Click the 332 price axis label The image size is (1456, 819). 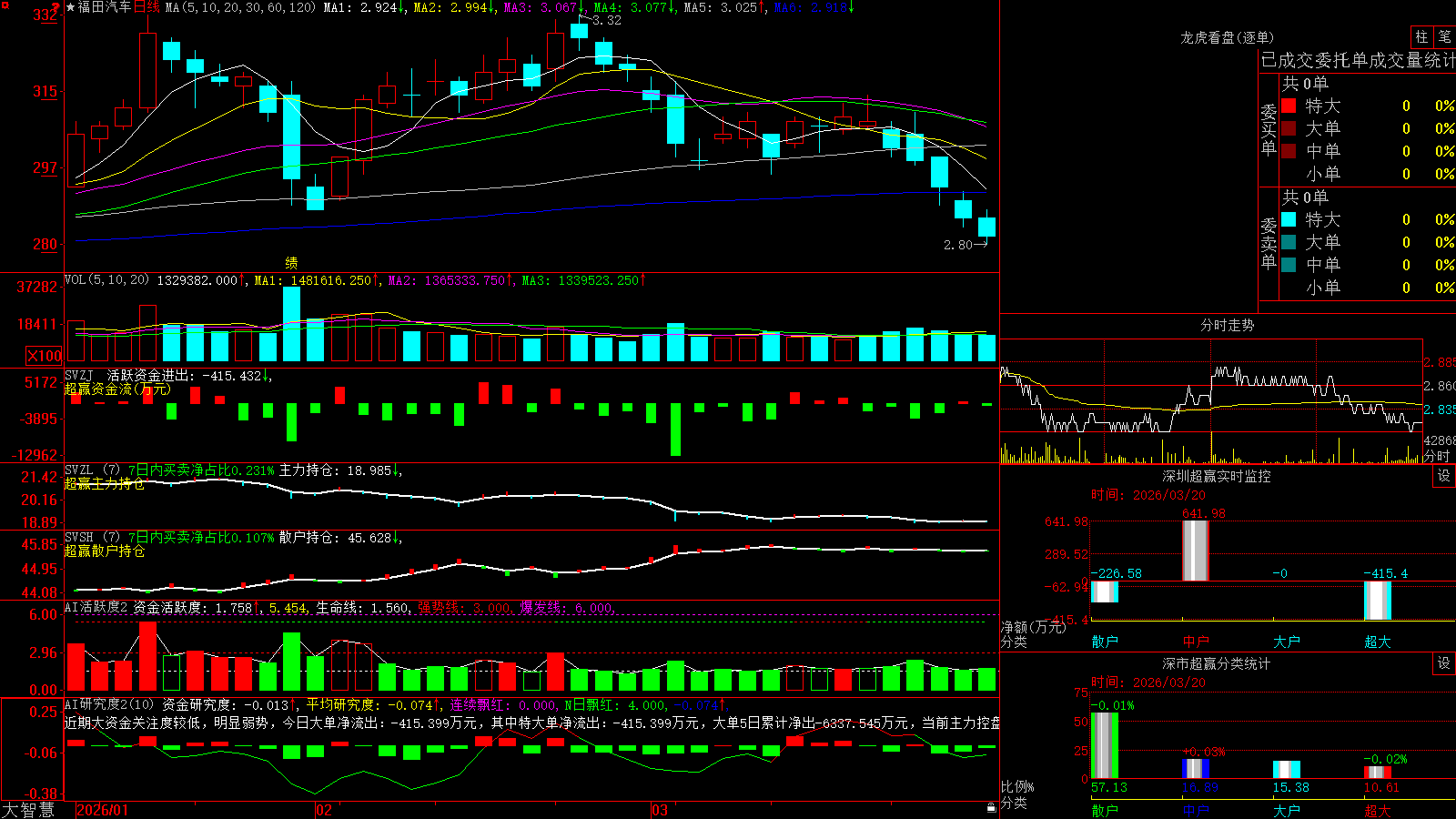pyautogui.click(x=45, y=15)
